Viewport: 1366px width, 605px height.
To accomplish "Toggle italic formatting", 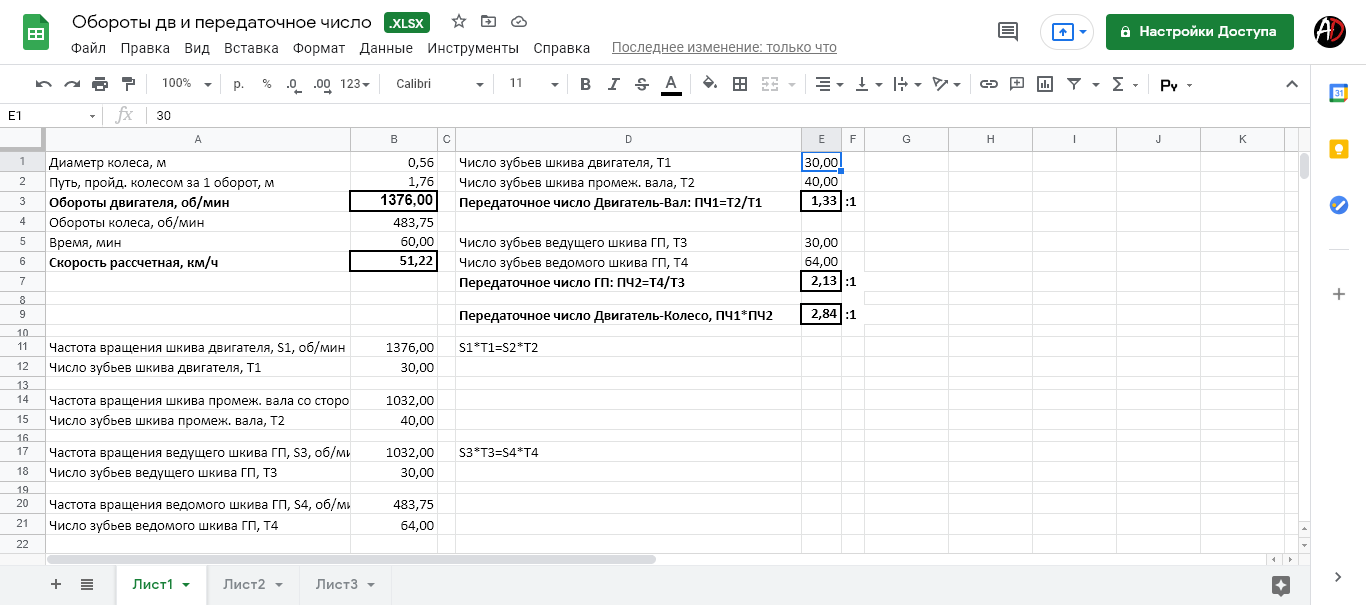I will [x=614, y=84].
